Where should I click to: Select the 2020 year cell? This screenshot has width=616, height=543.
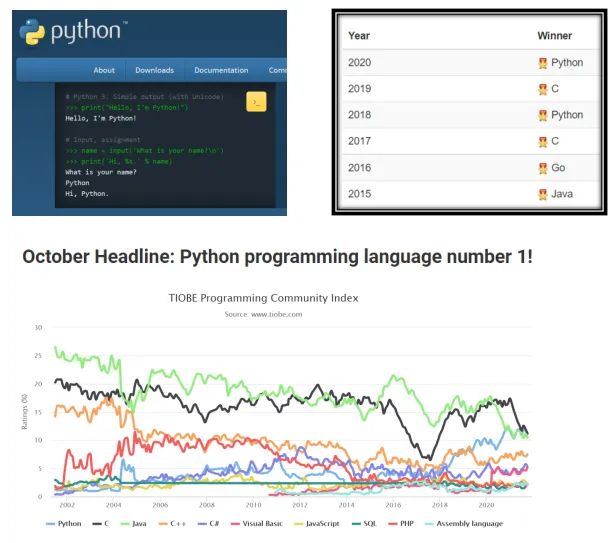click(x=359, y=62)
